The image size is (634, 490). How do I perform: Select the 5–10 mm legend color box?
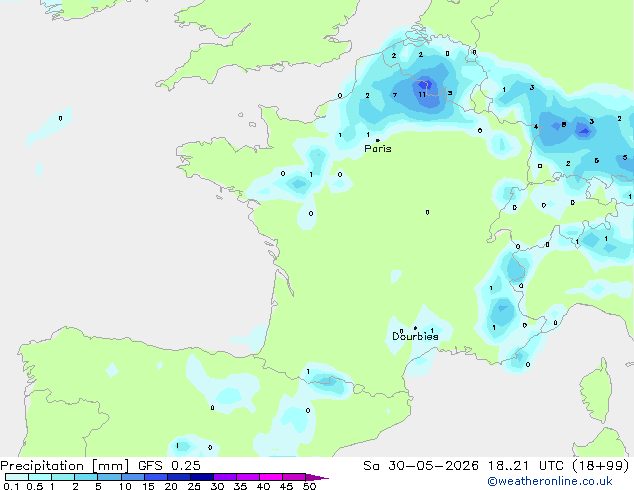pos(110,477)
